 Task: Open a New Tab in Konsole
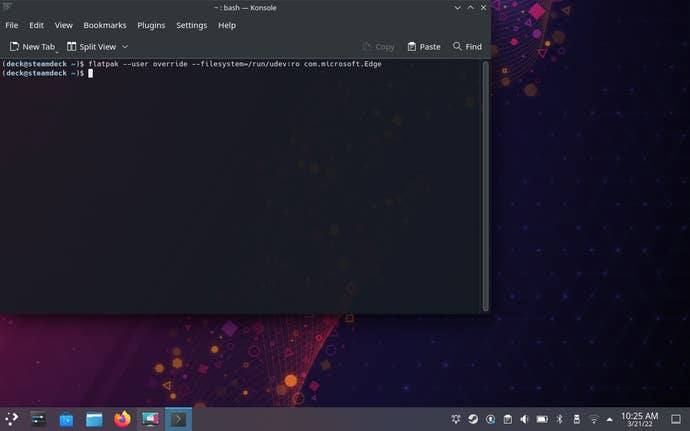pos(33,47)
